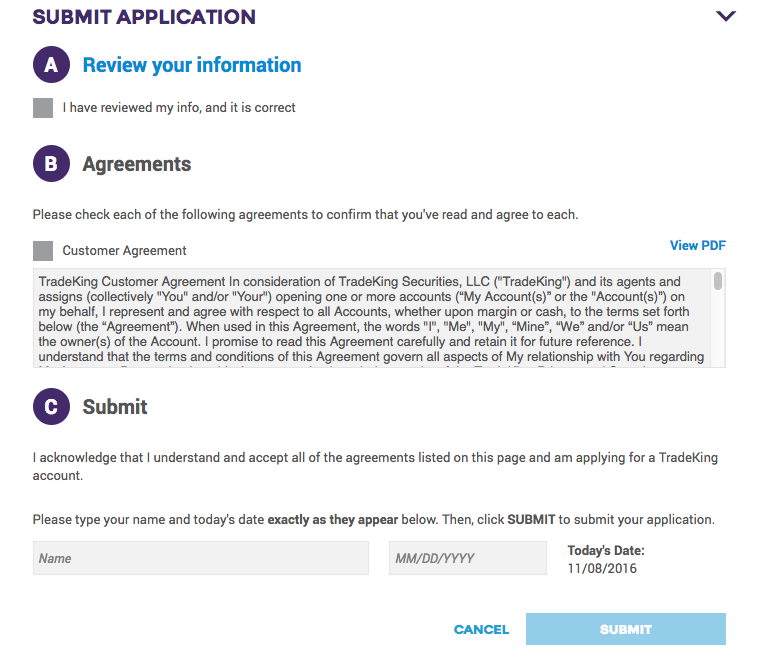The width and height of the screenshot is (758, 652).
Task: Click today's date value 11/08/2016
Action: pyautogui.click(x=602, y=569)
